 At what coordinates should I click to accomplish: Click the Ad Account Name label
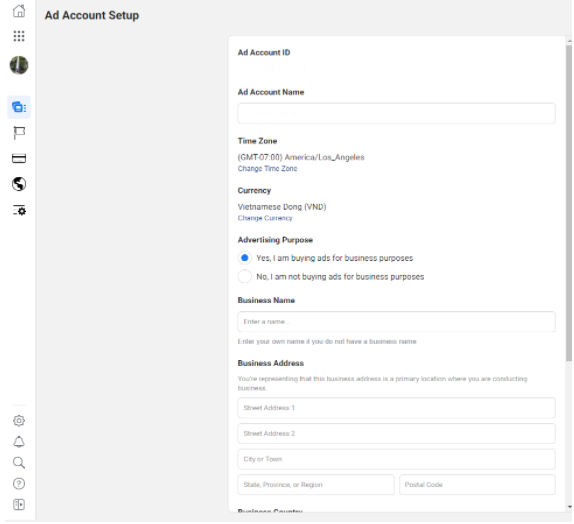(271, 92)
